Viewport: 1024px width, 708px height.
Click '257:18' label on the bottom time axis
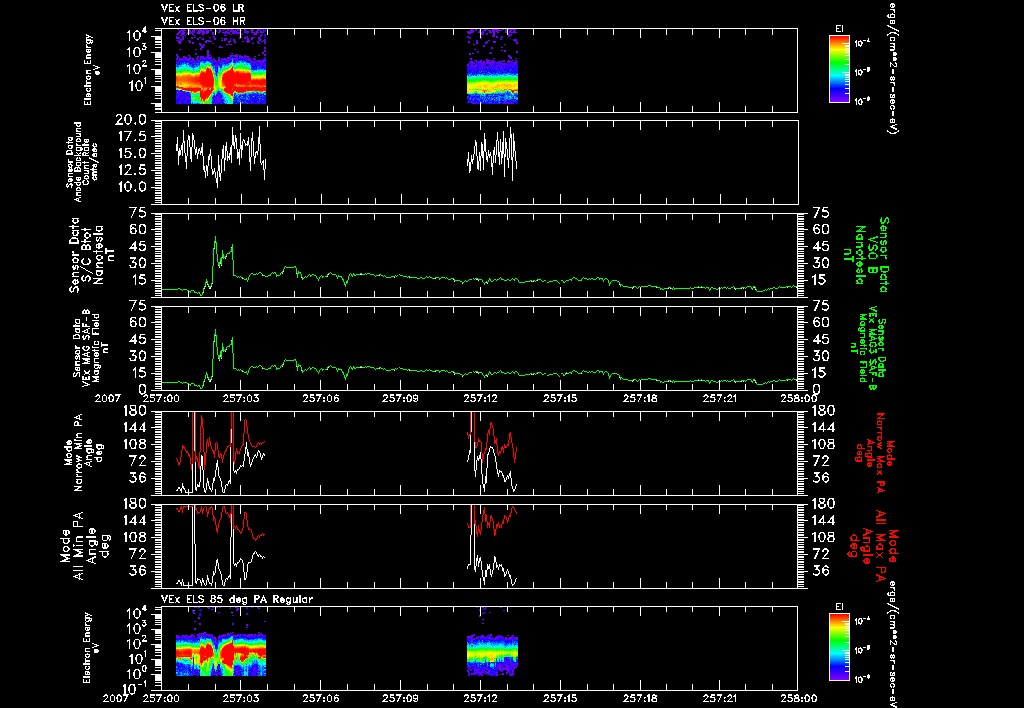pos(639,697)
